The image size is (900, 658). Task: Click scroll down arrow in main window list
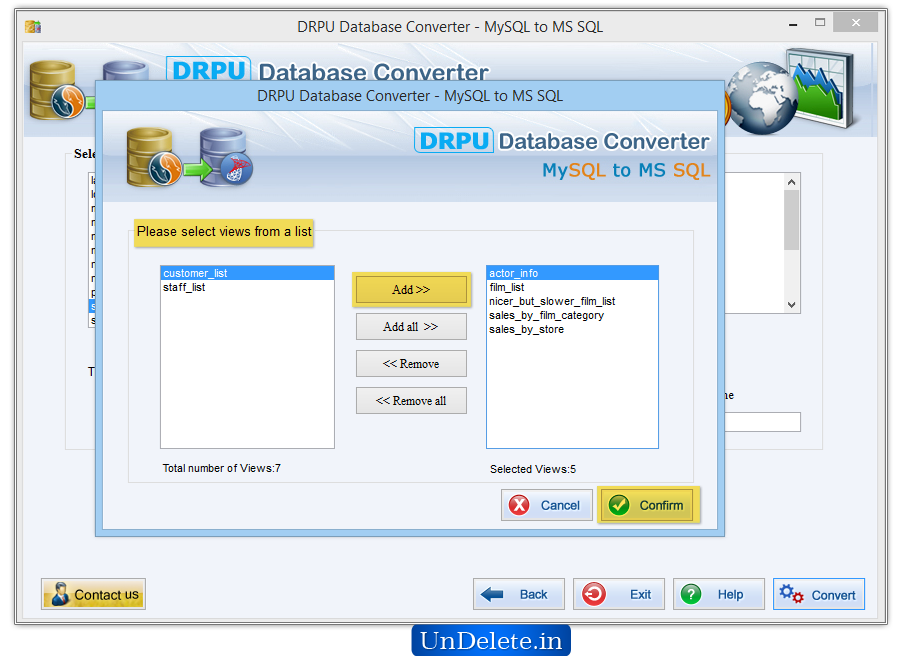[x=792, y=305]
